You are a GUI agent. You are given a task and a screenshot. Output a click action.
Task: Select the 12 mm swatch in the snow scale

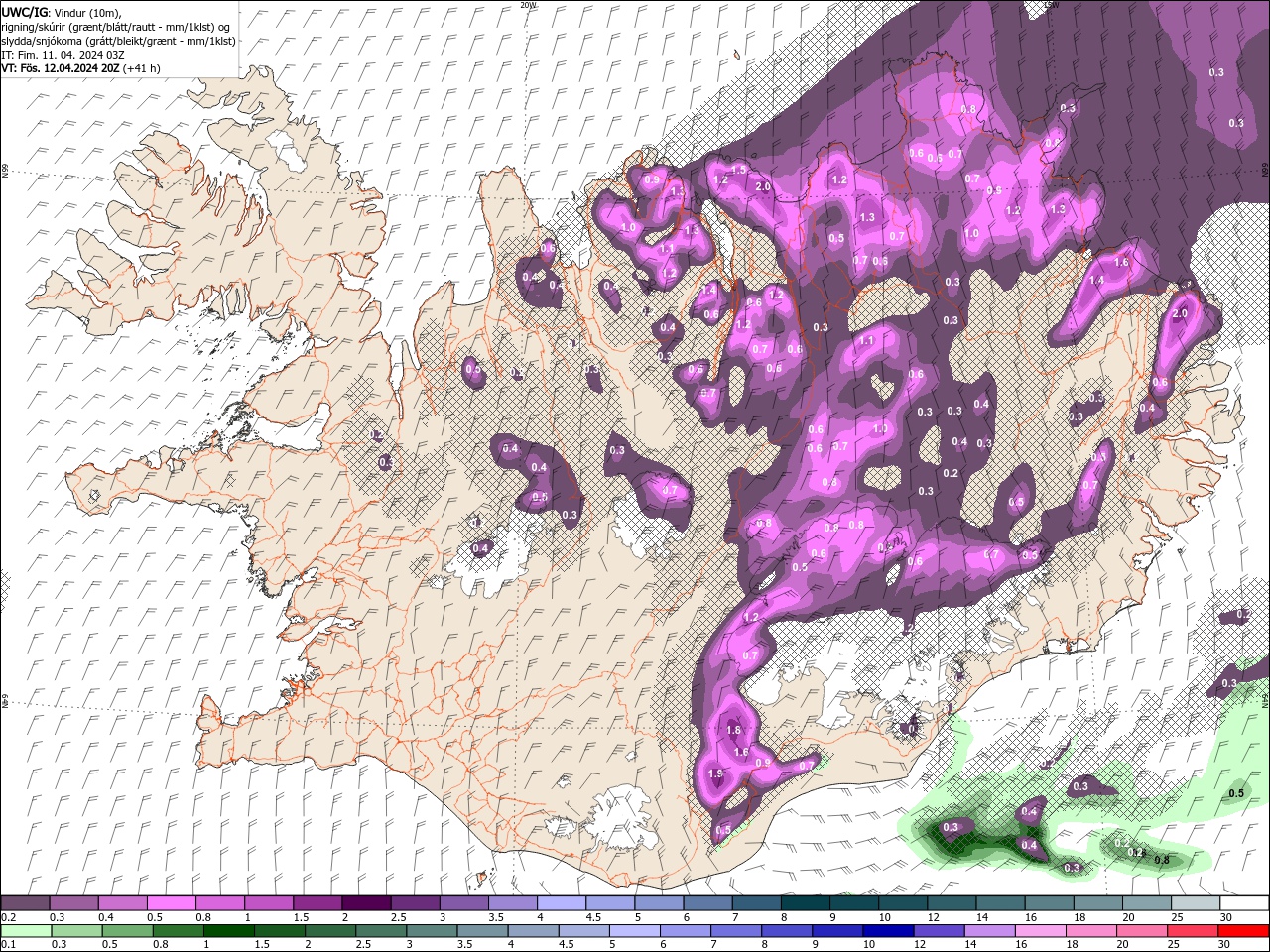tap(951, 903)
